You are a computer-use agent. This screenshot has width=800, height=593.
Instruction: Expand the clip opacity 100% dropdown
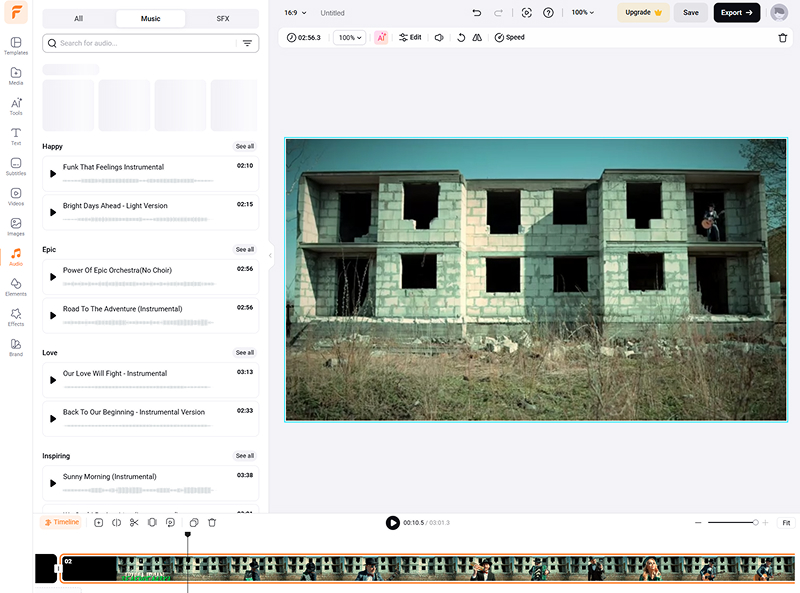[x=349, y=38]
